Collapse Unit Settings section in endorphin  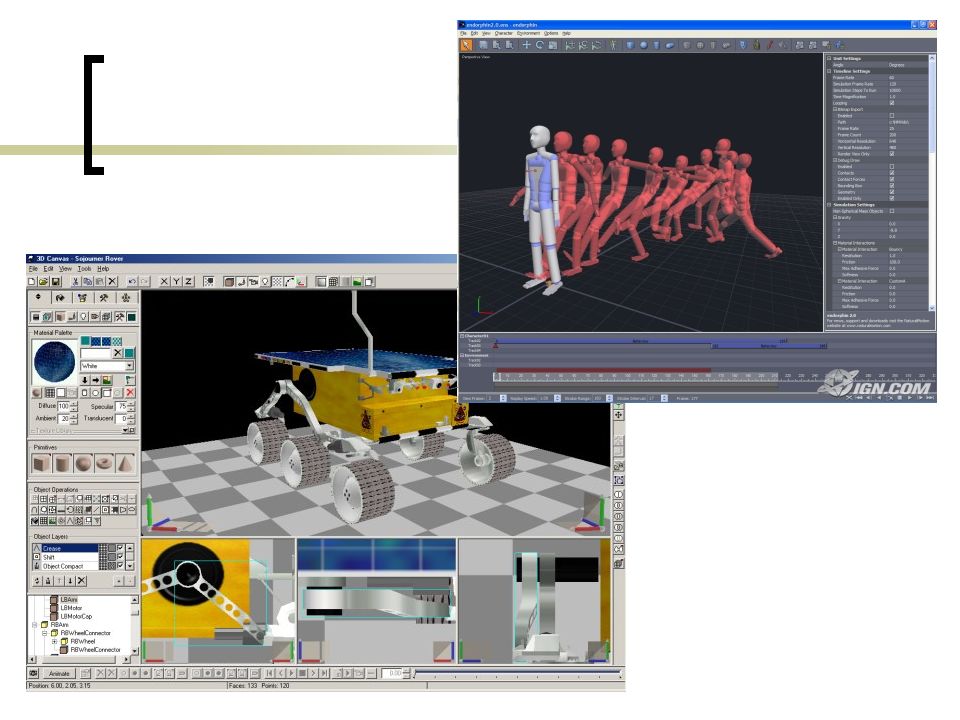click(x=828, y=59)
